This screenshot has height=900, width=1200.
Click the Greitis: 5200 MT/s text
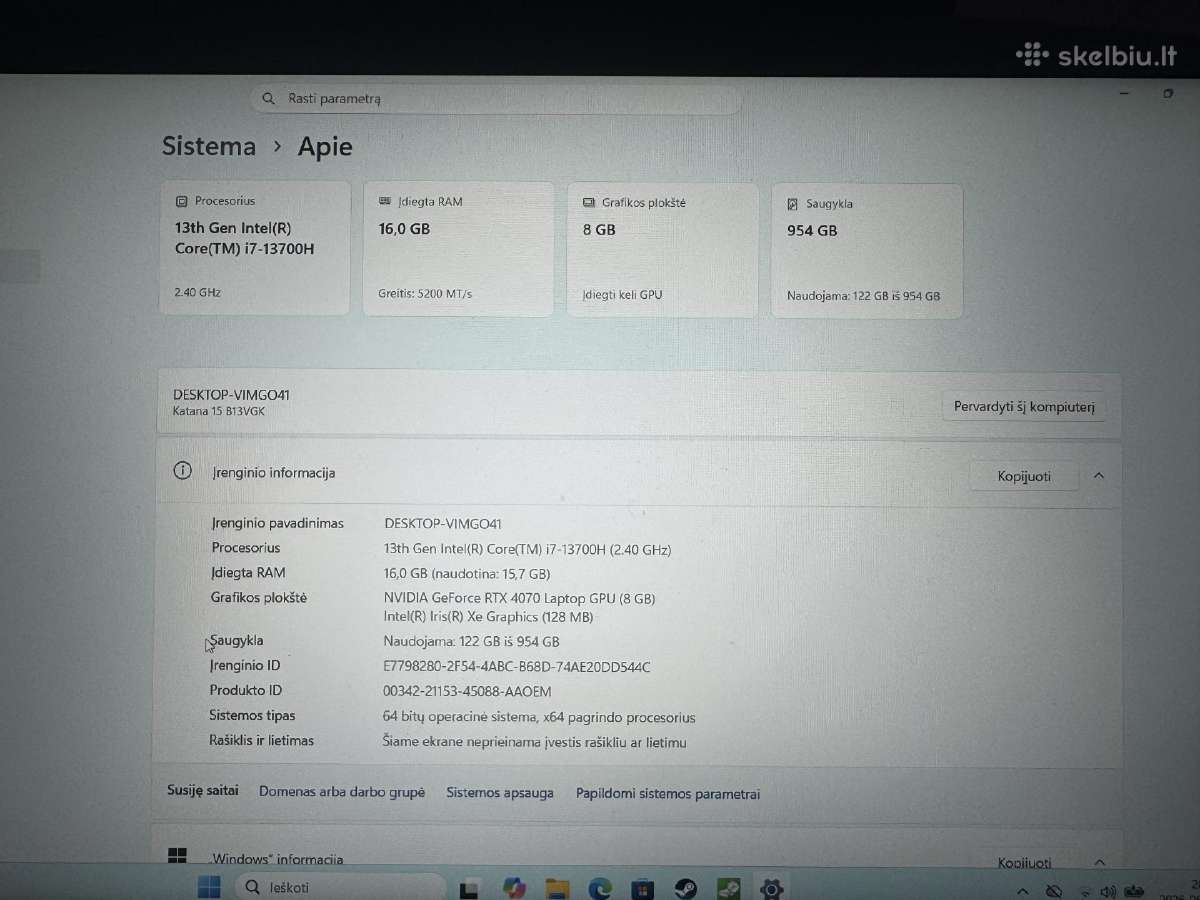(x=425, y=294)
